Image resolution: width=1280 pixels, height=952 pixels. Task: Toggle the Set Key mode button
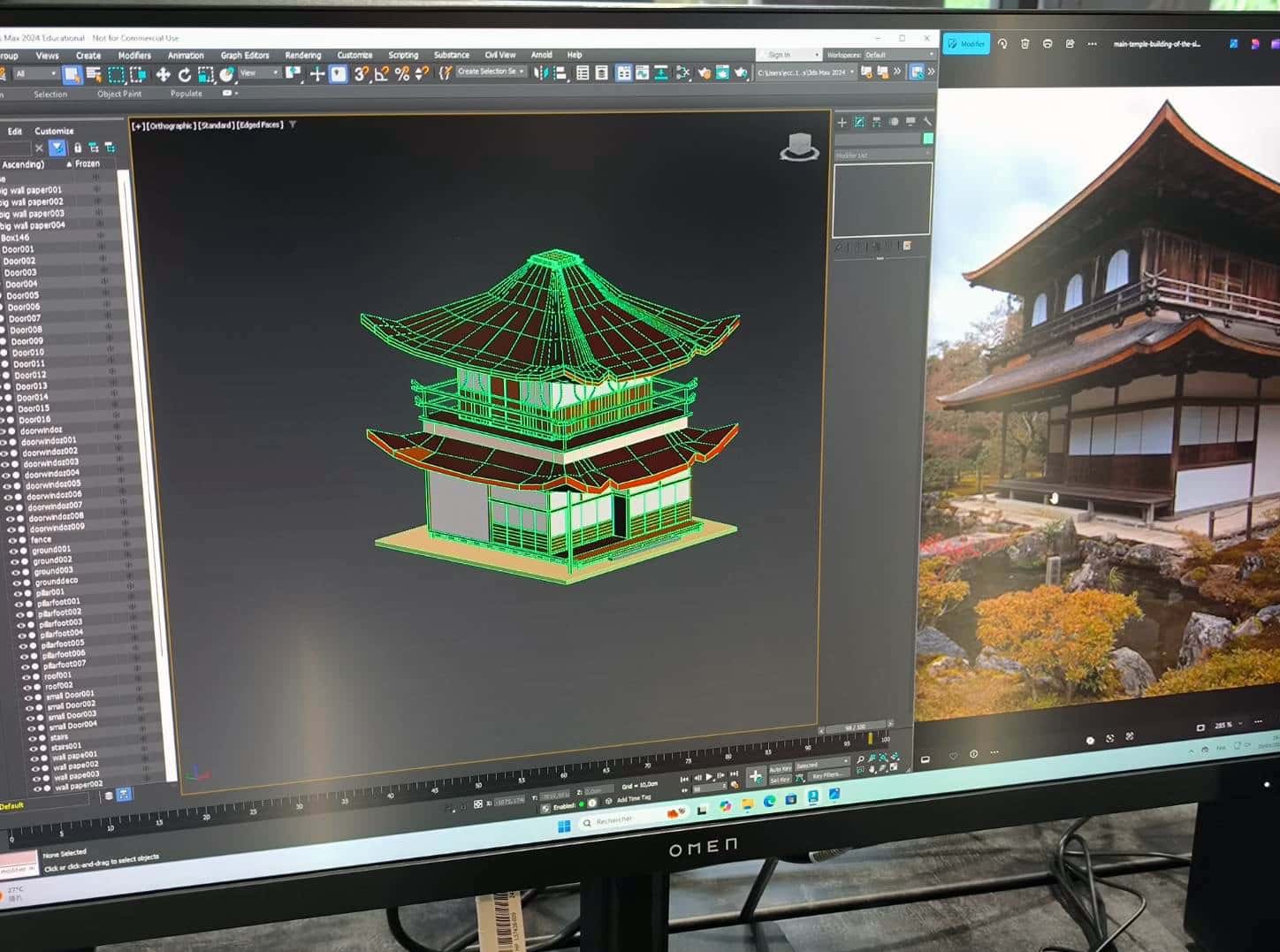(780, 780)
